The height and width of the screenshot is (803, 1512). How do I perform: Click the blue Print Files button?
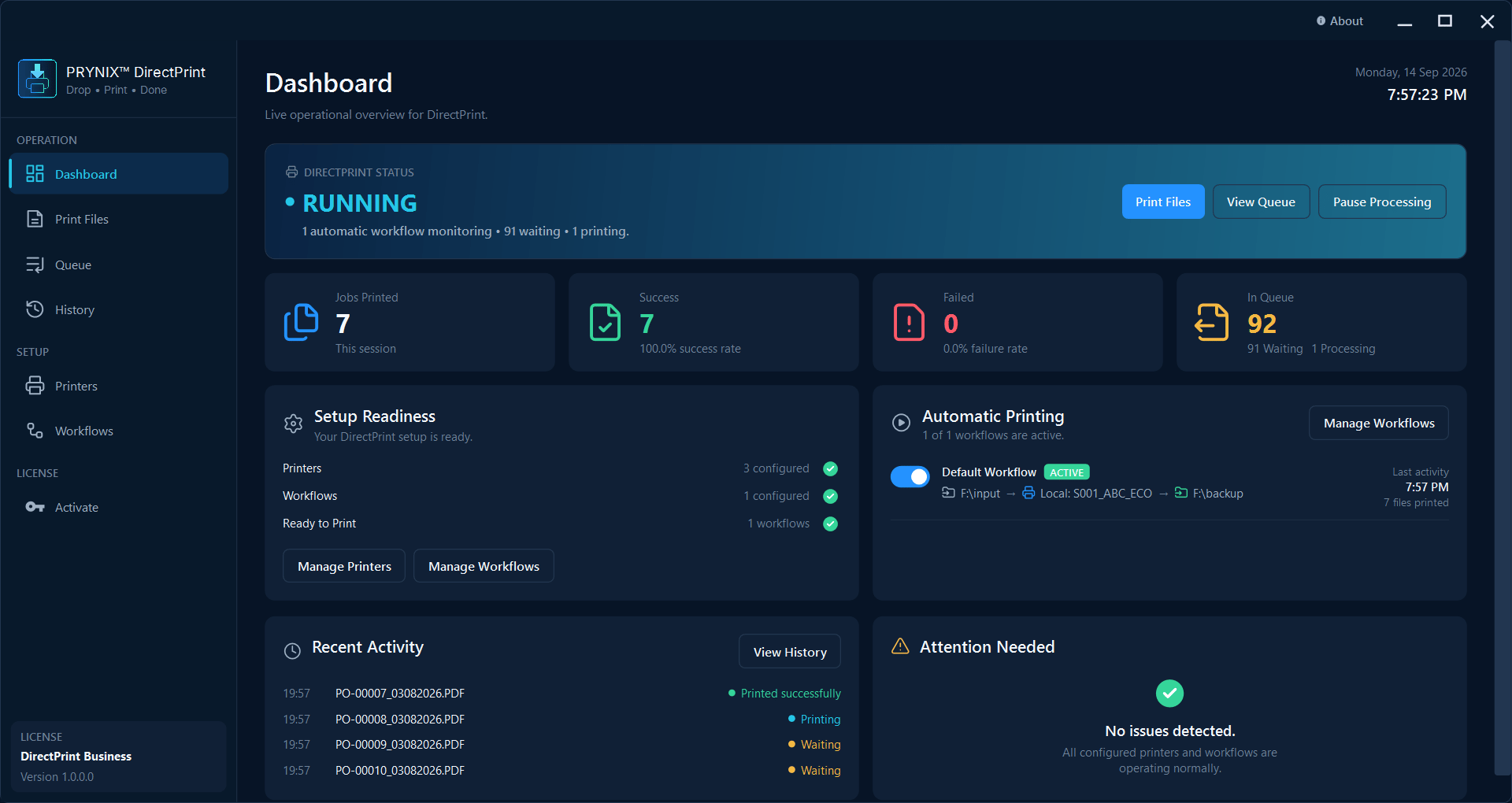click(1163, 202)
